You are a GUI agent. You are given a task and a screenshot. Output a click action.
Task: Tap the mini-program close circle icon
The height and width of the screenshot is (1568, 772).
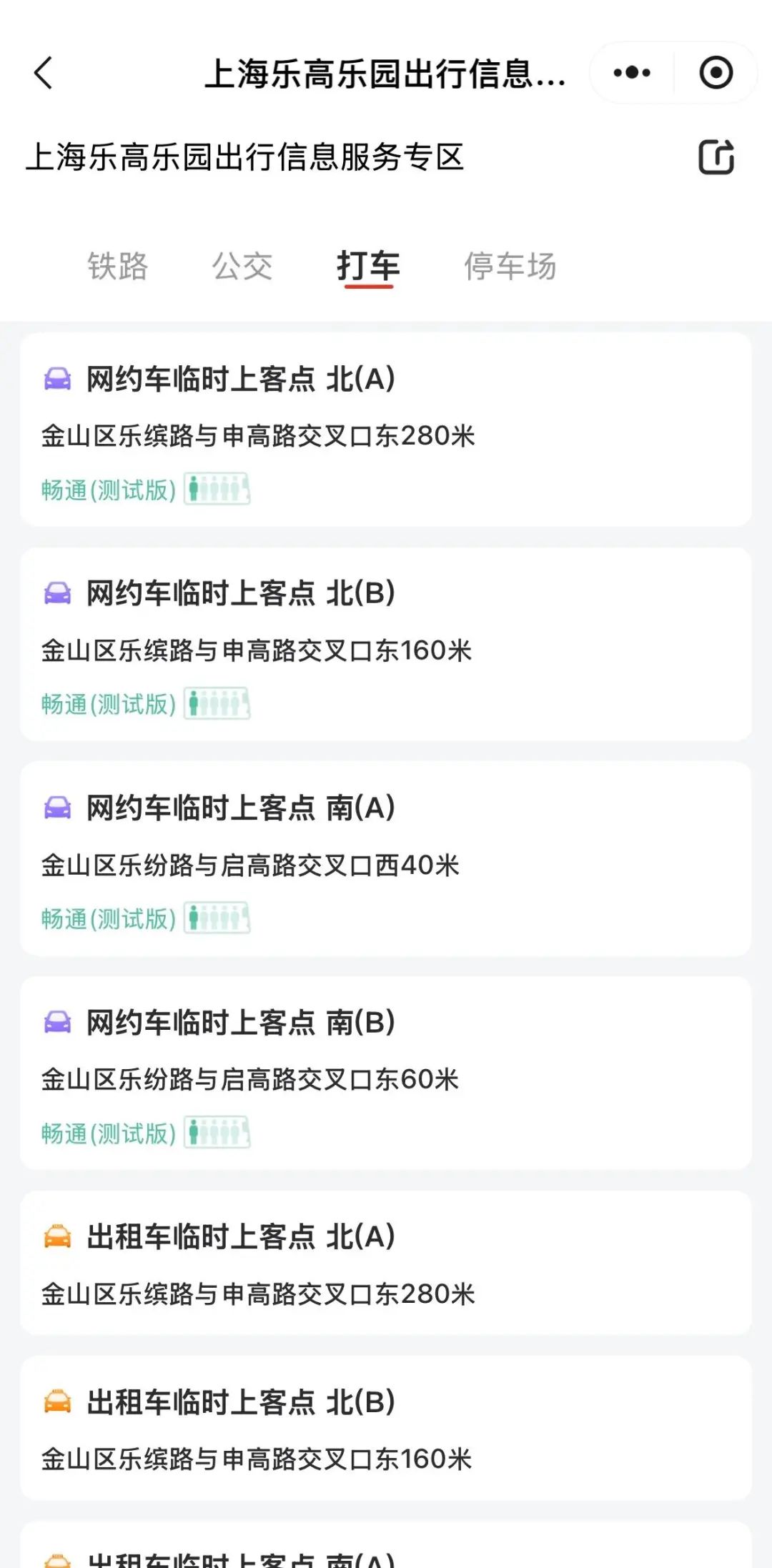point(716,73)
